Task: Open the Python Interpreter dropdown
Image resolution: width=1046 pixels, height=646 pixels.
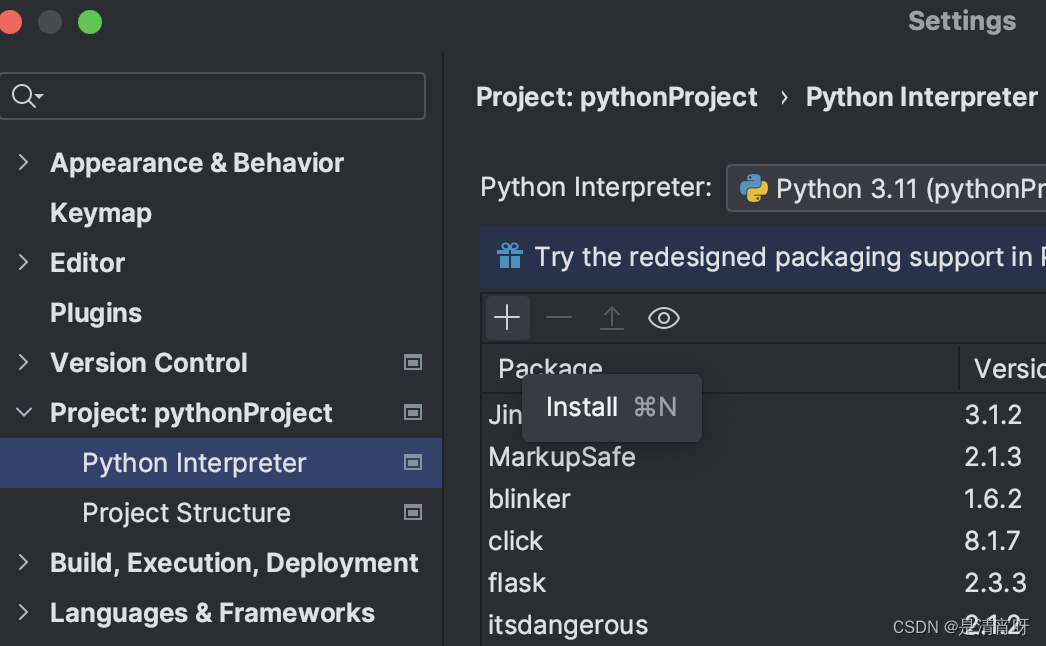Action: (x=885, y=188)
